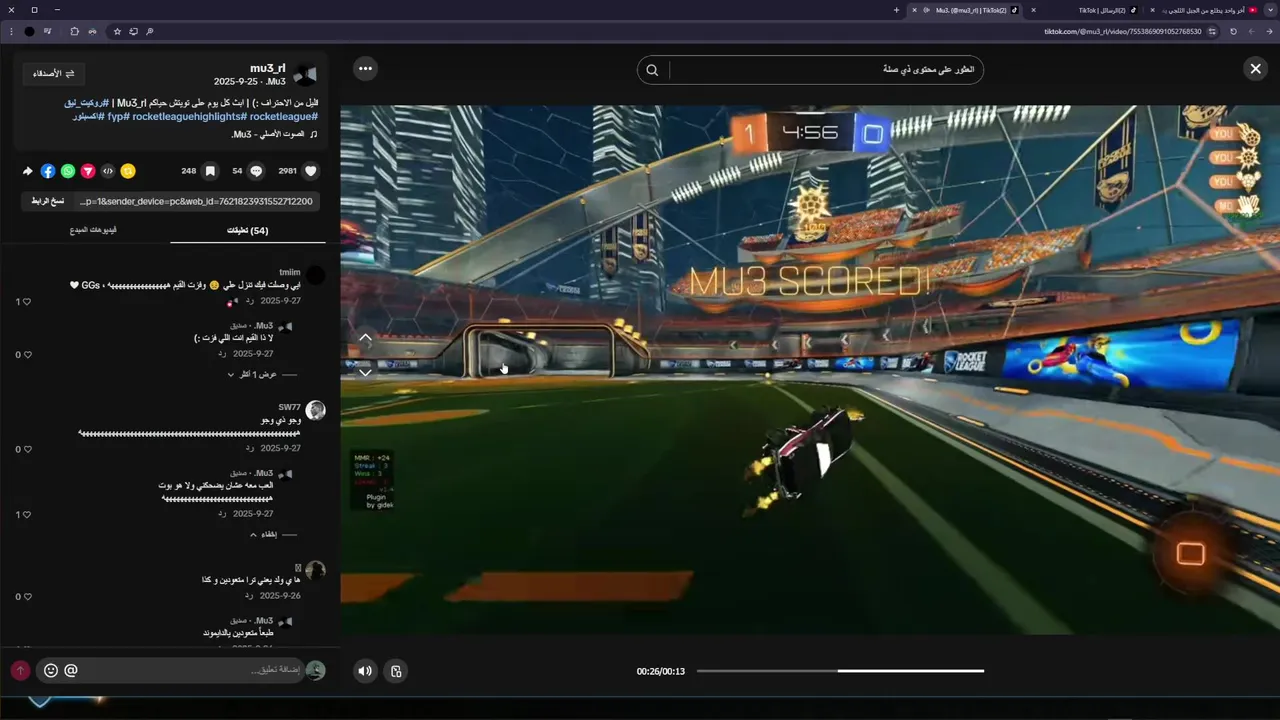Toggle the auto-scroll icon next to volume
Viewport: 1280px width, 720px height.
point(396,671)
